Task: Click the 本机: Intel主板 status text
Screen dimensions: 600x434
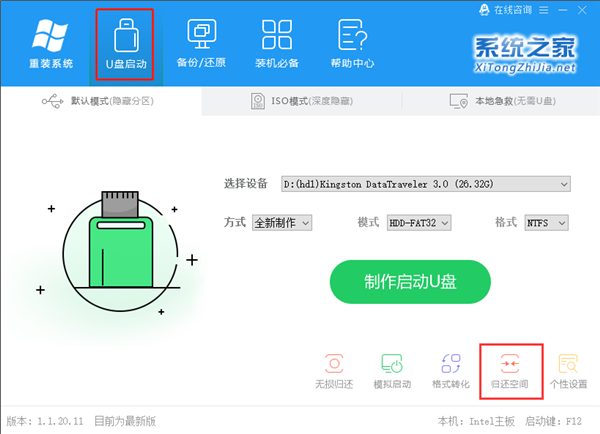Action: pyautogui.click(x=476, y=421)
